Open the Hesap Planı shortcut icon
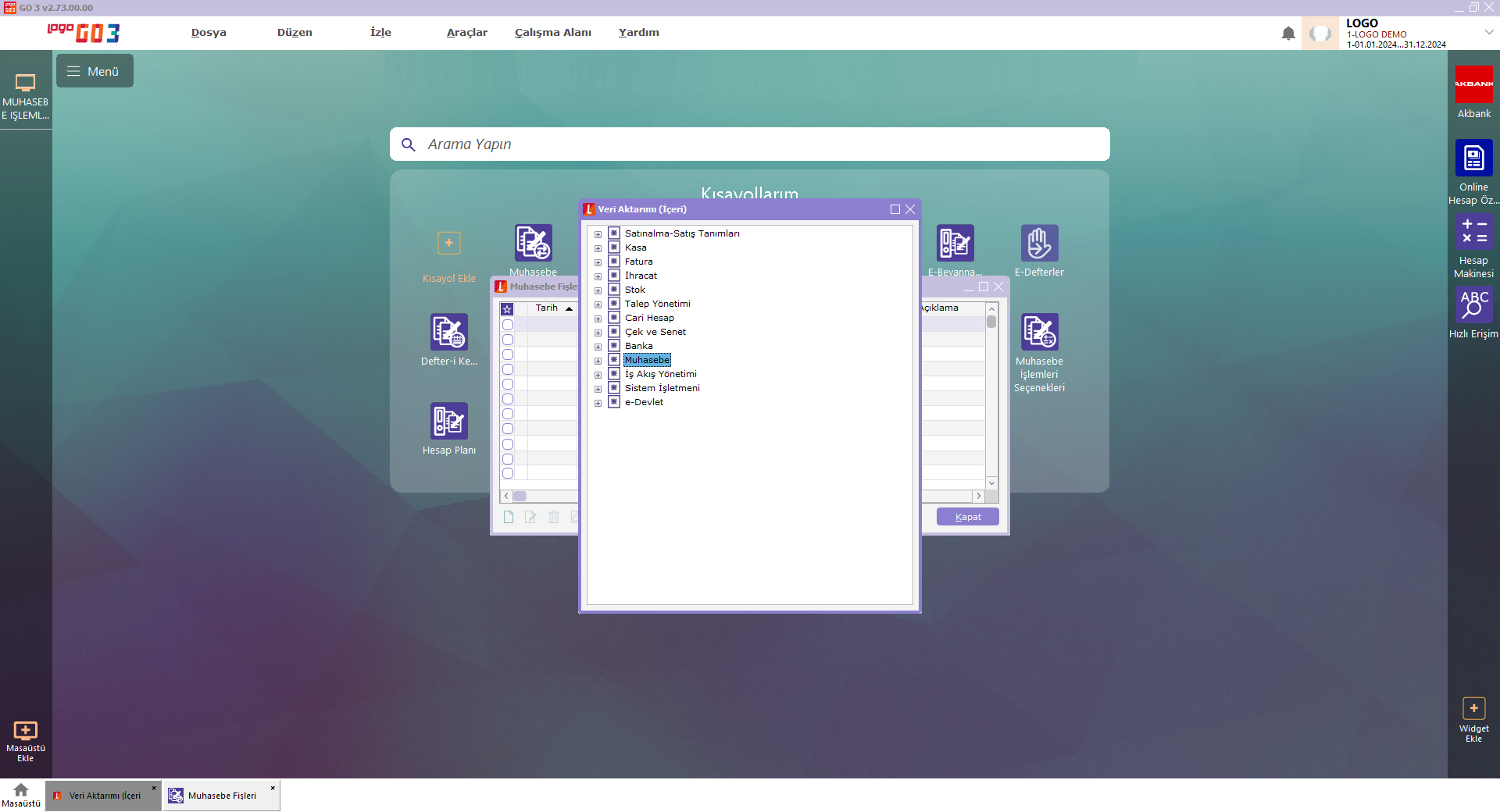1500x812 pixels. [448, 422]
